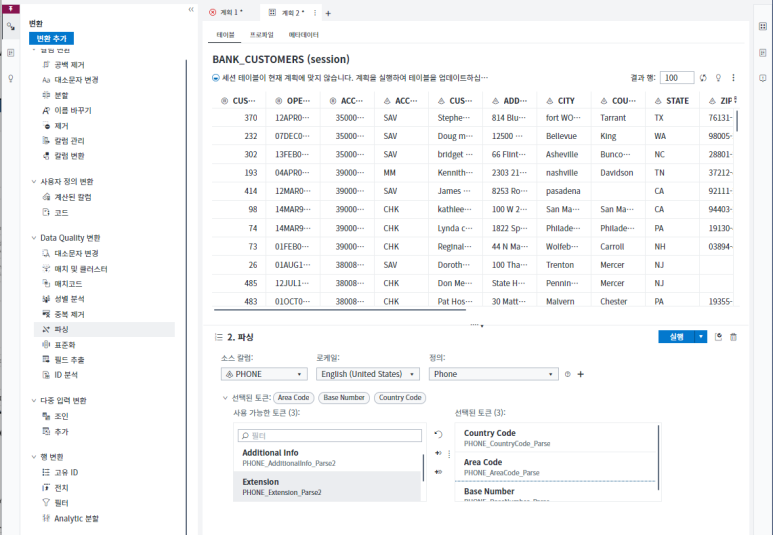Open the dropdown arrow beside the 실행 button
The width and height of the screenshot is (773, 535).
701,337
